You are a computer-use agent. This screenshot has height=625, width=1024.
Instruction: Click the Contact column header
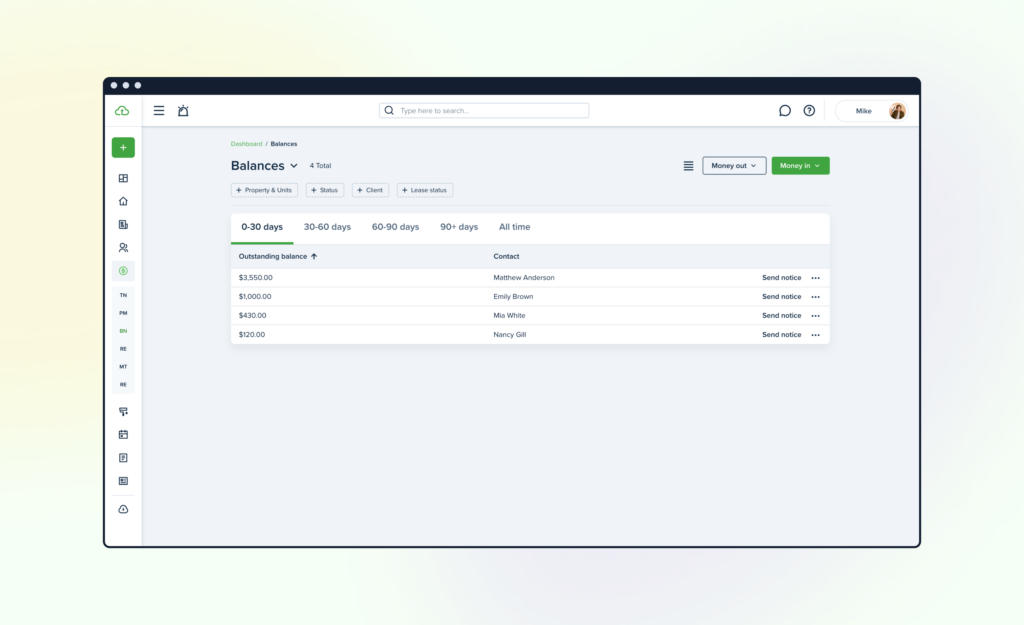(506, 257)
